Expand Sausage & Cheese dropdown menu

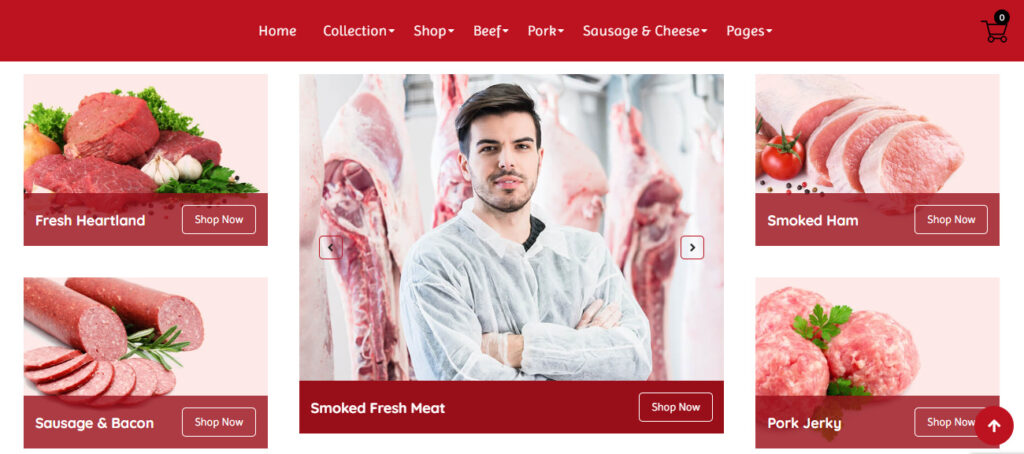(645, 31)
